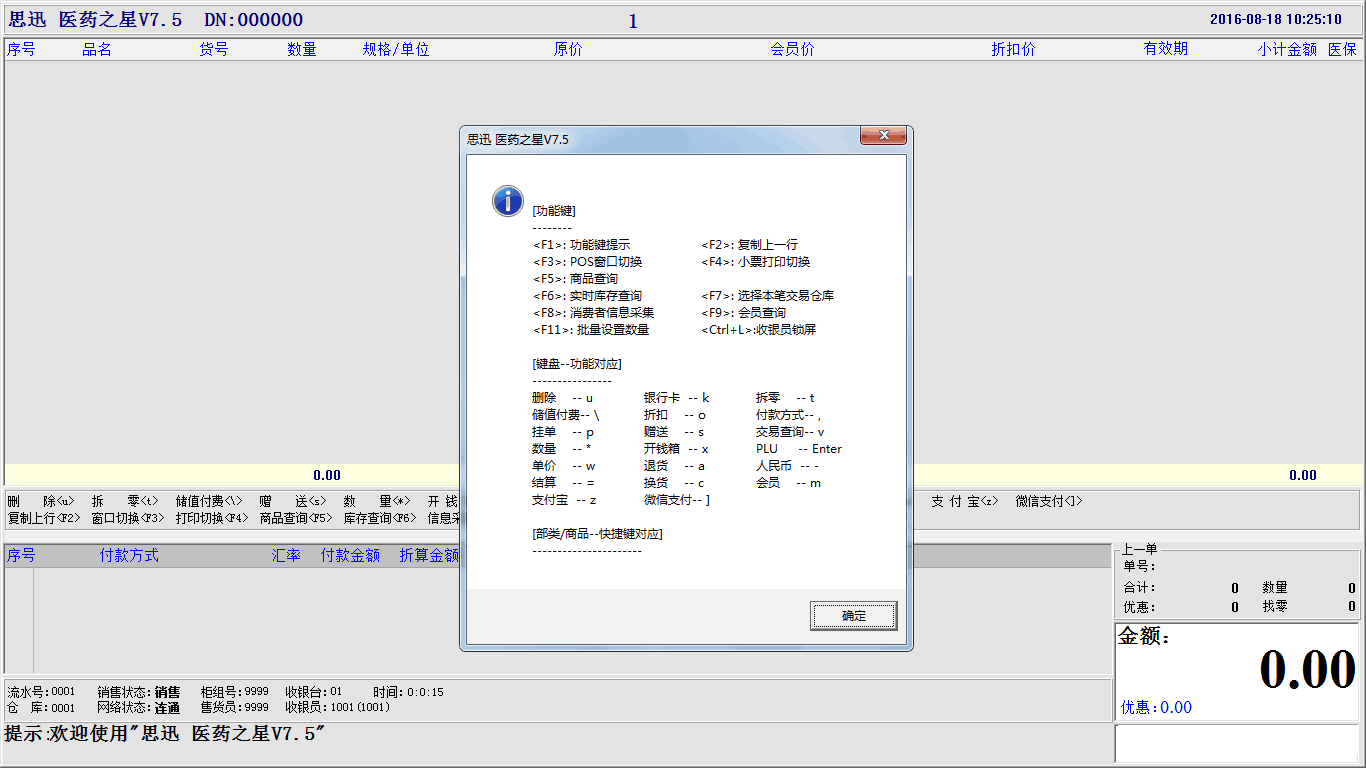Click the 库存查询<F6> shortcut label

tap(380, 518)
